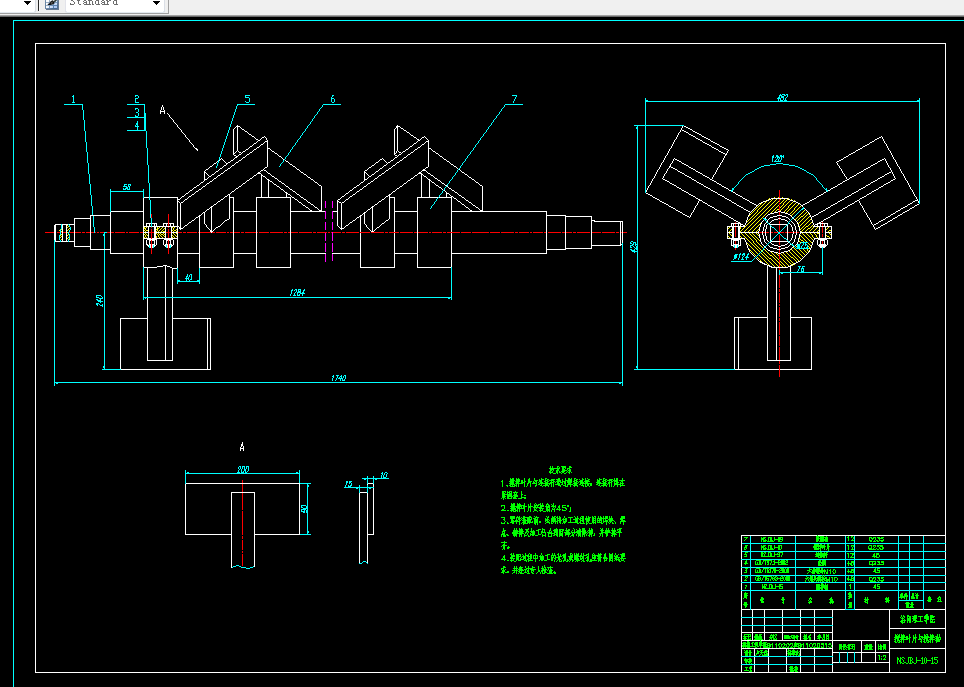964x687 pixels.
Task: Click the 429 height dimension
Action: 634,247
